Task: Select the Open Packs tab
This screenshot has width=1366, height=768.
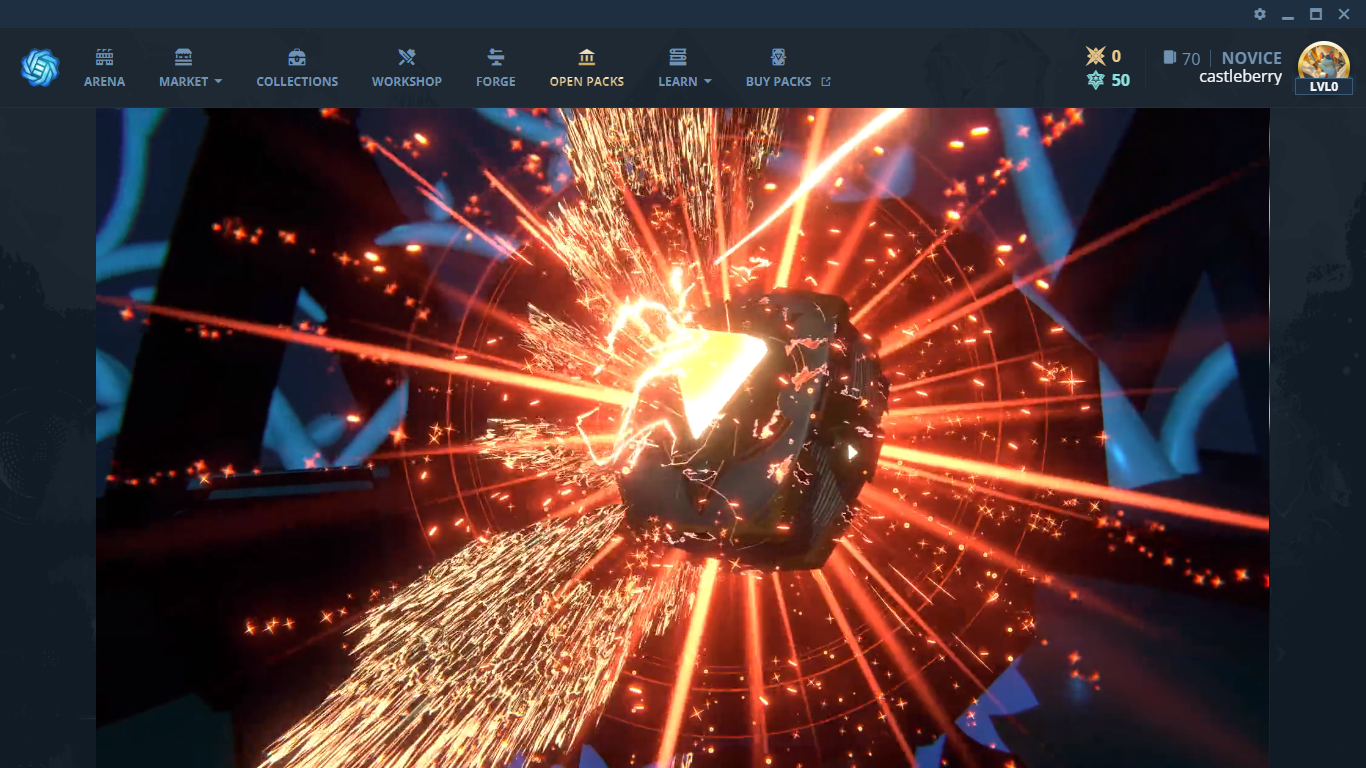Action: [587, 68]
